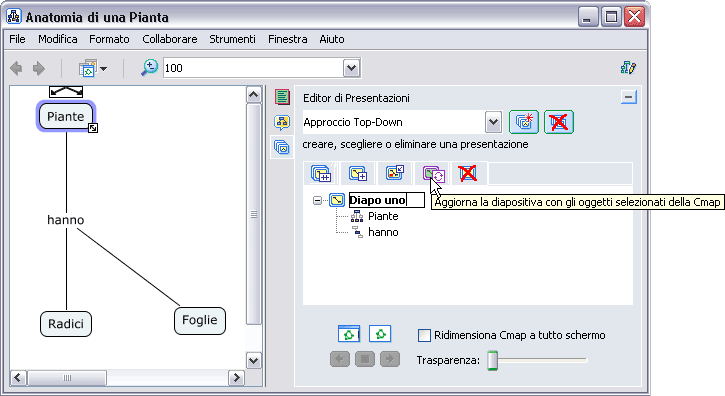Click the Trasparenza slider handle

point(493,360)
